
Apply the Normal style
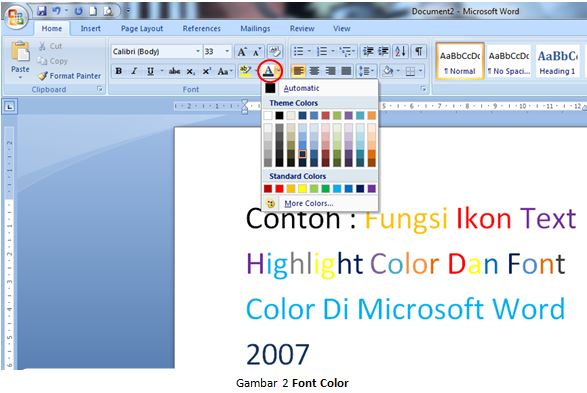pyautogui.click(x=460, y=61)
